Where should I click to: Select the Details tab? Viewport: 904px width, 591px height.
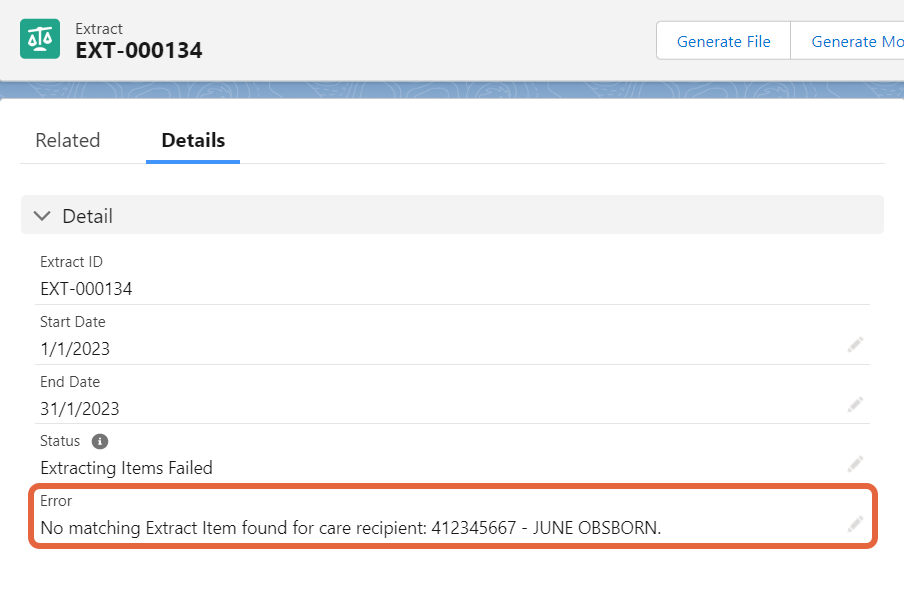[x=193, y=140]
